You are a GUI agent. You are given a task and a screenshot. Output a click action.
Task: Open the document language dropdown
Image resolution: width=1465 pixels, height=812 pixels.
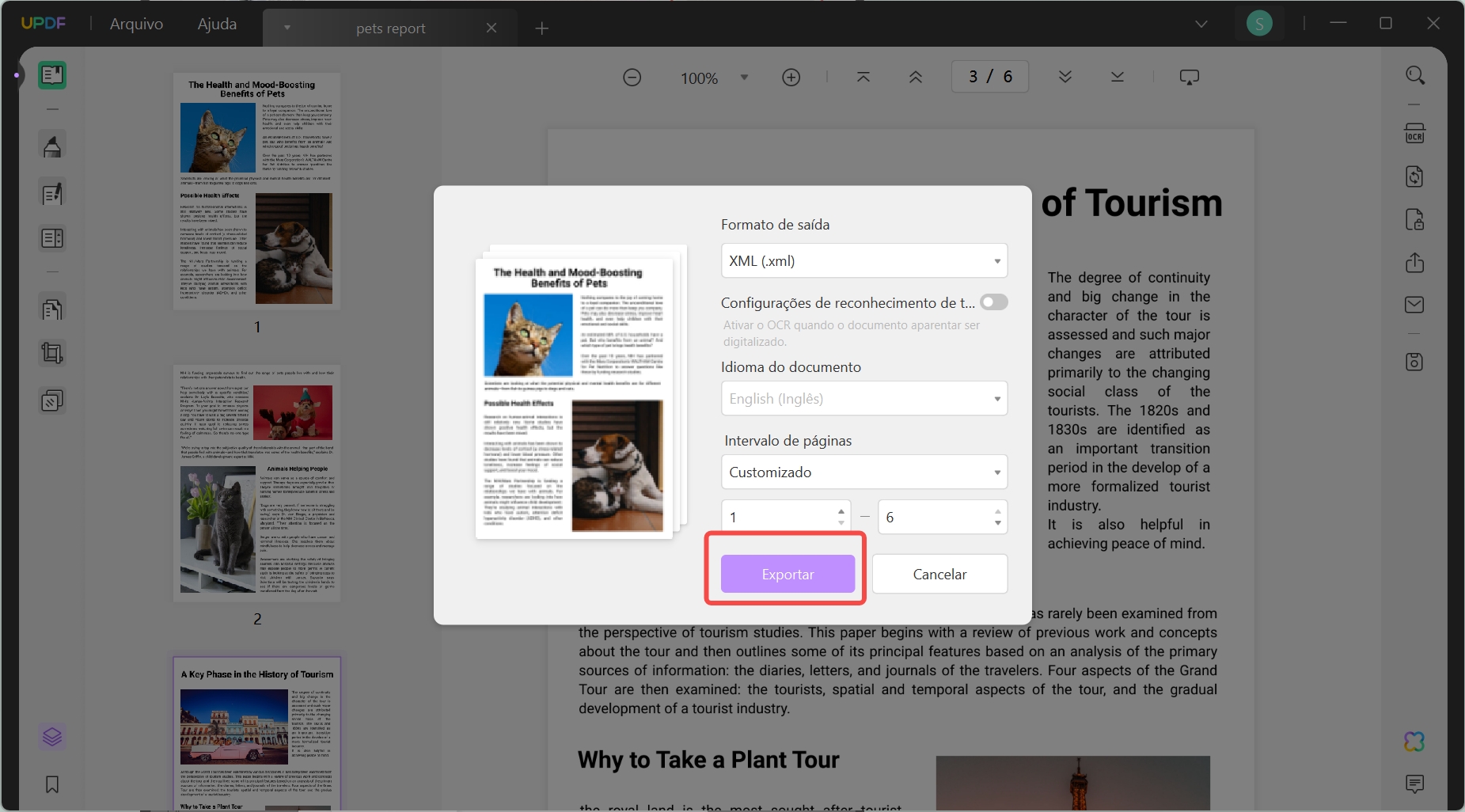pyautogui.click(x=865, y=398)
